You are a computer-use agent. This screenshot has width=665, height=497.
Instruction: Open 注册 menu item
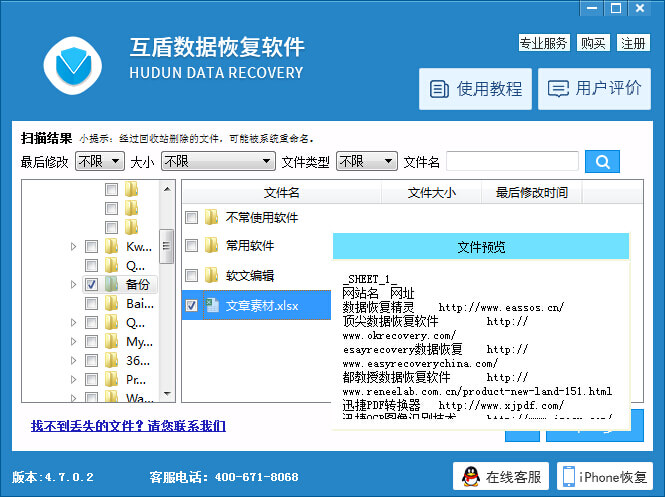coord(633,43)
